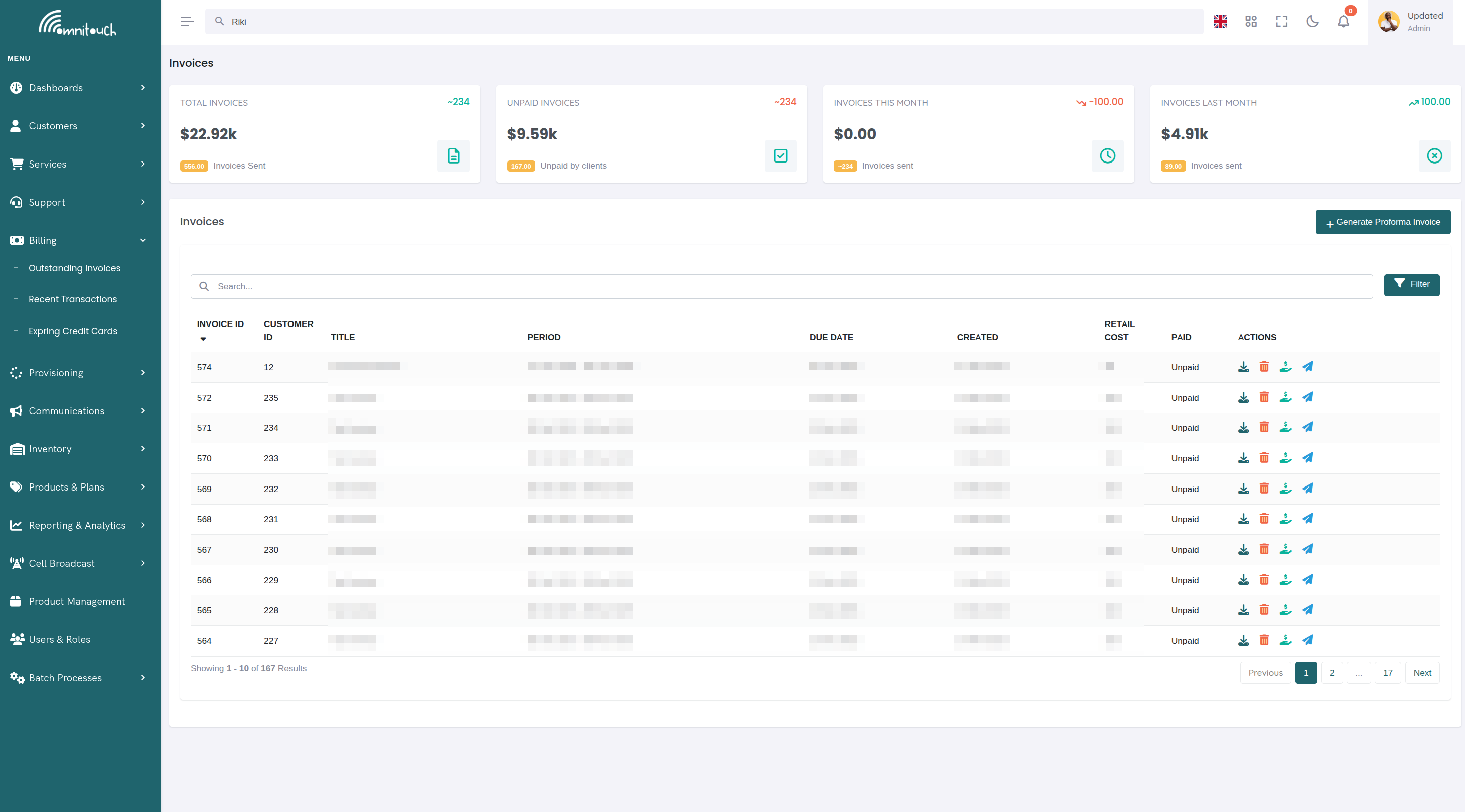Viewport: 1465px width, 812px height.
Task: Toggle fullscreen mode
Action: 1281,22
